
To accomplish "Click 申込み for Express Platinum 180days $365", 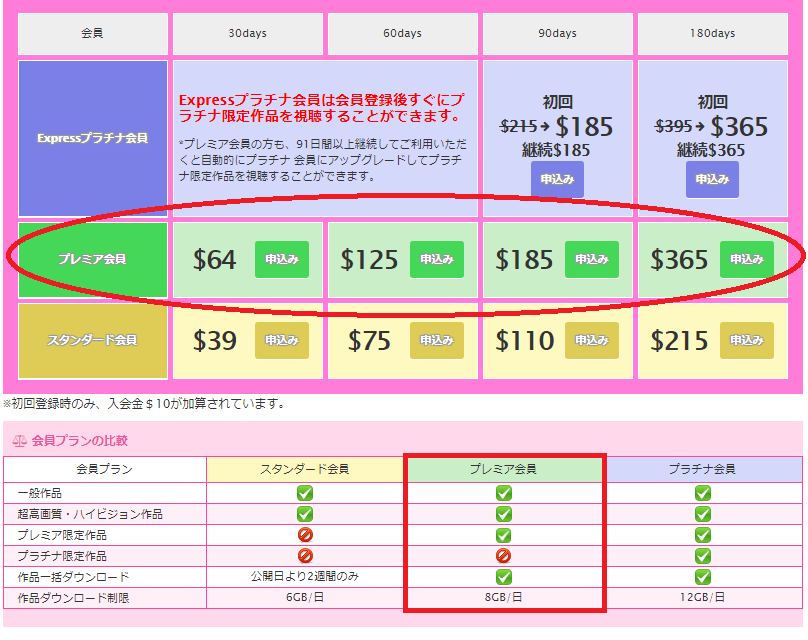I will 712,179.
